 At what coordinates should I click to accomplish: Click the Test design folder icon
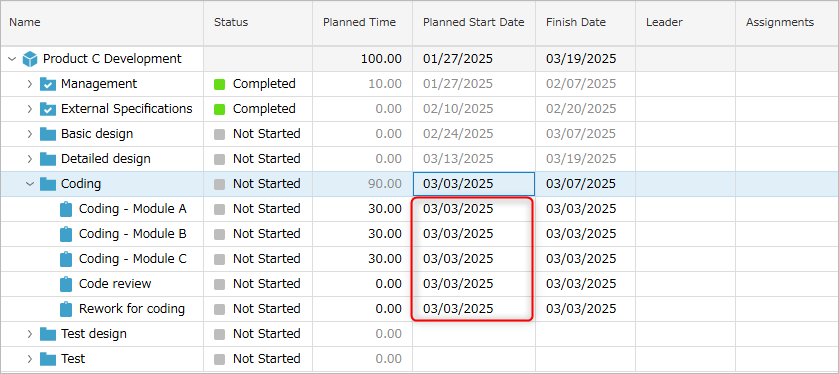pyautogui.click(x=48, y=334)
